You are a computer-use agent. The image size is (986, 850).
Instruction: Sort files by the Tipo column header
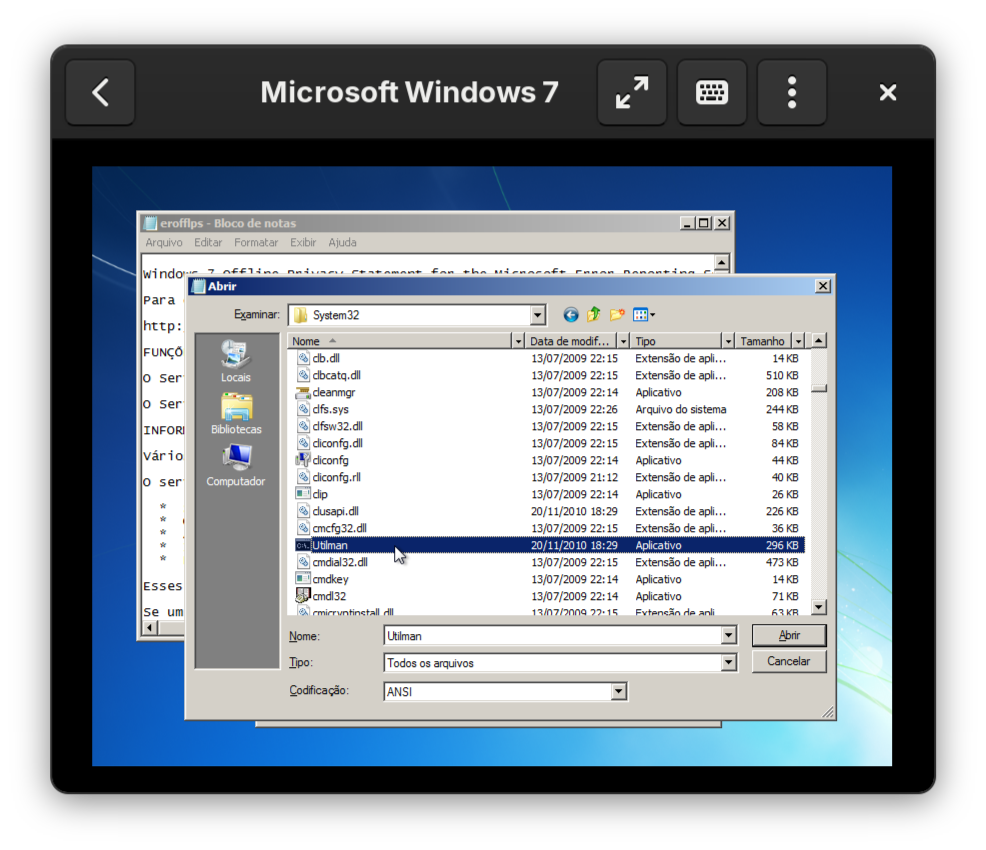(x=676, y=341)
